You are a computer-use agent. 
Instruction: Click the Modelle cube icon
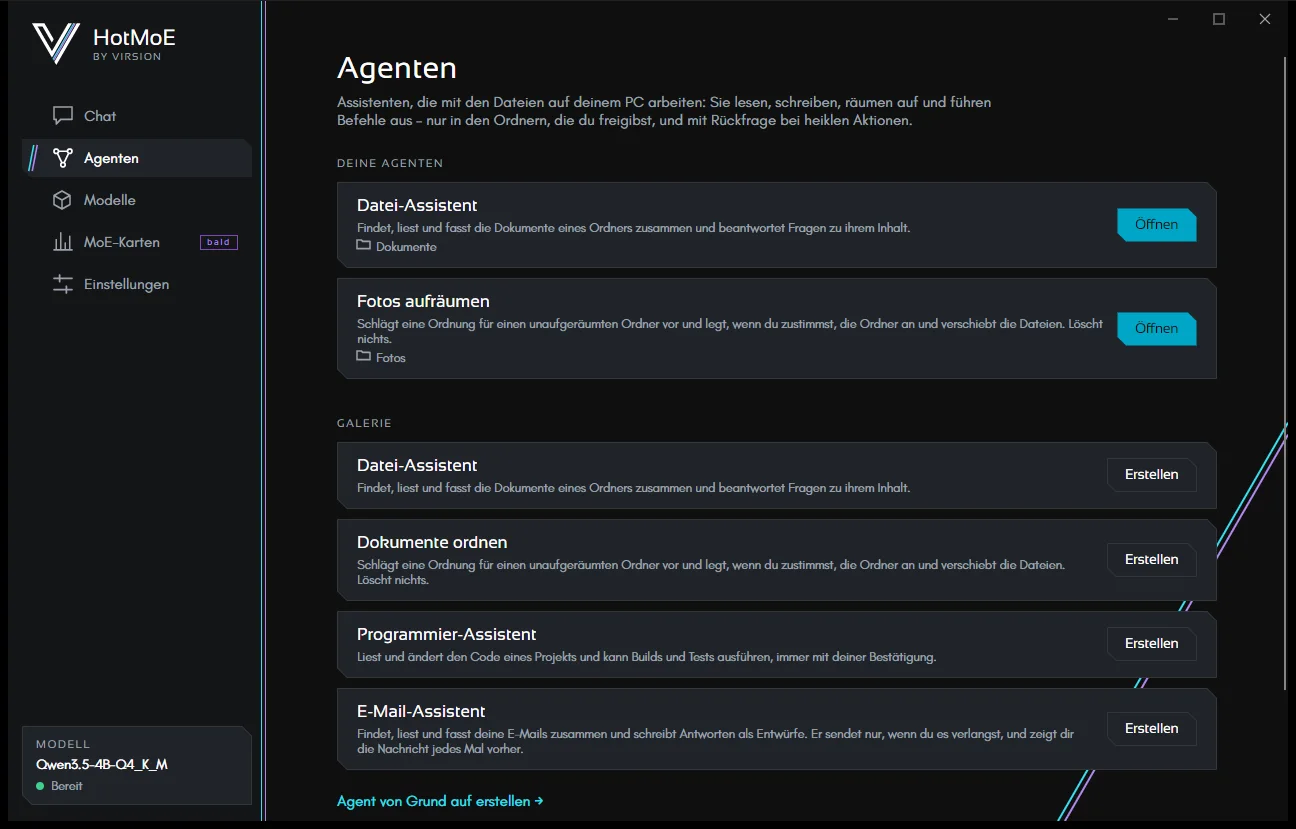tap(63, 200)
